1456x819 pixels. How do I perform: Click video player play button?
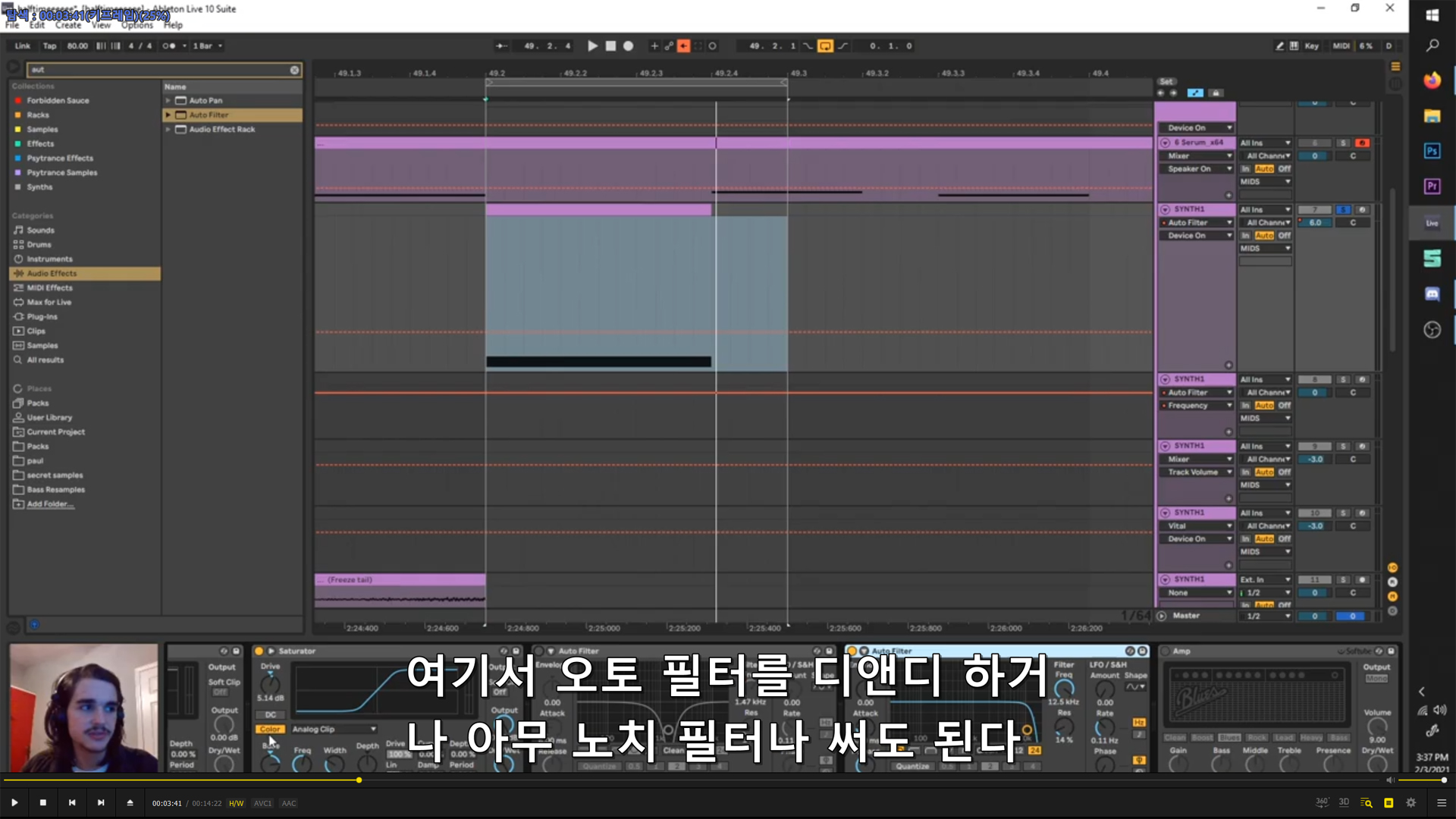(14, 802)
